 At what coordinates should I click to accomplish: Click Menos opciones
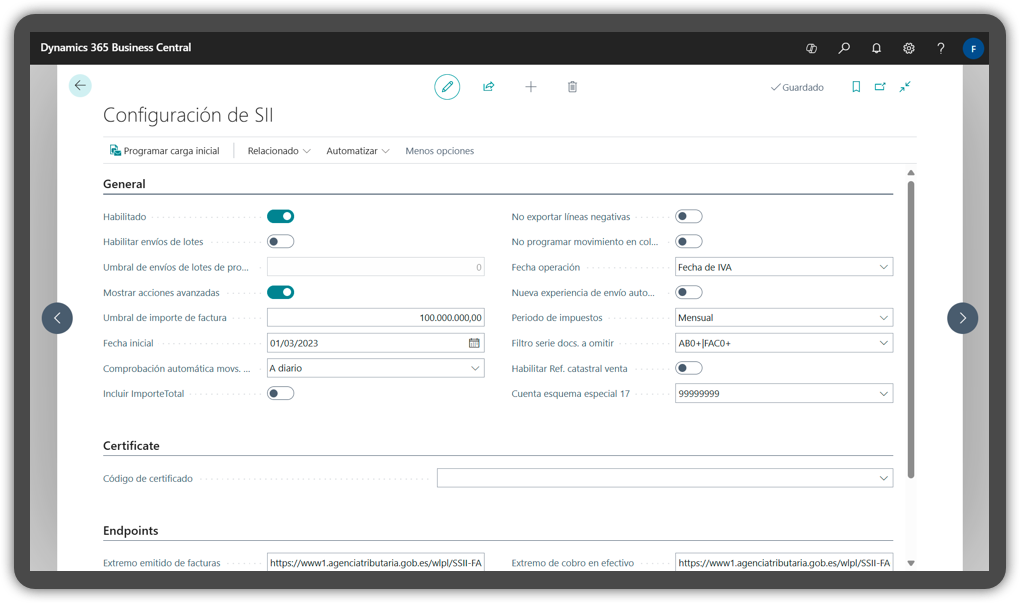pos(440,151)
